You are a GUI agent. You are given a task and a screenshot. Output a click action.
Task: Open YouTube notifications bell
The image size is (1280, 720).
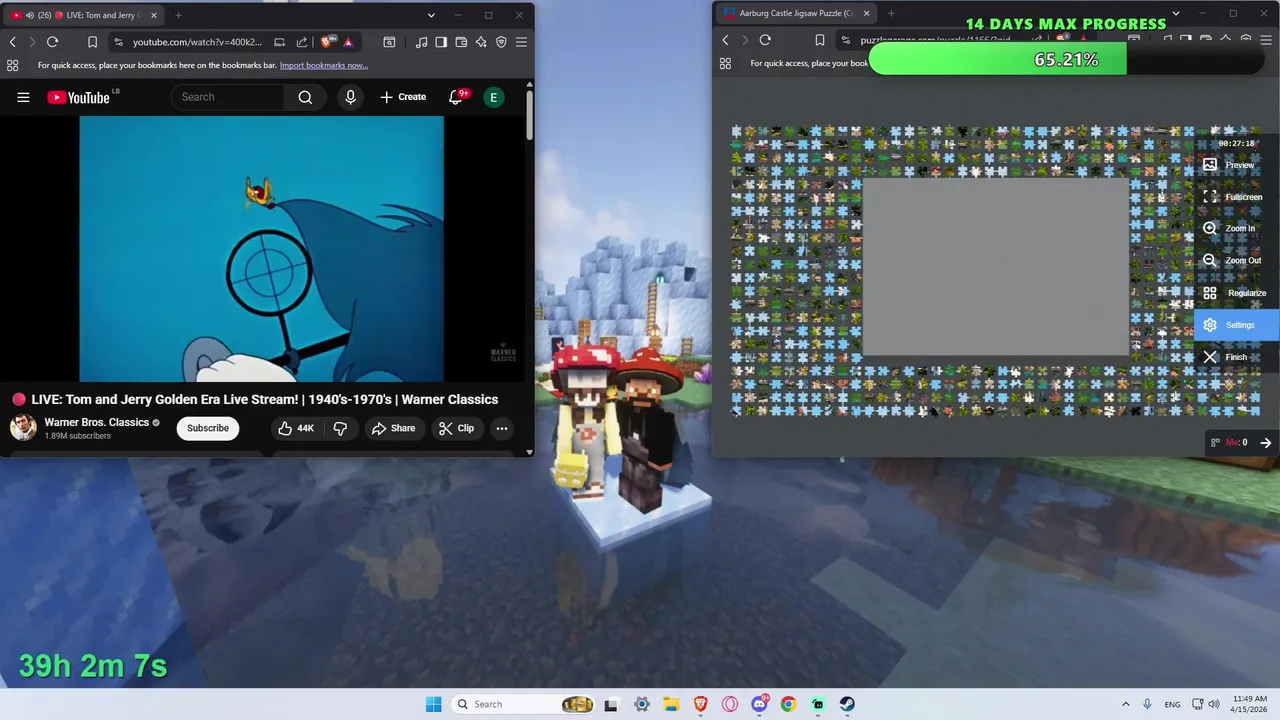point(457,97)
